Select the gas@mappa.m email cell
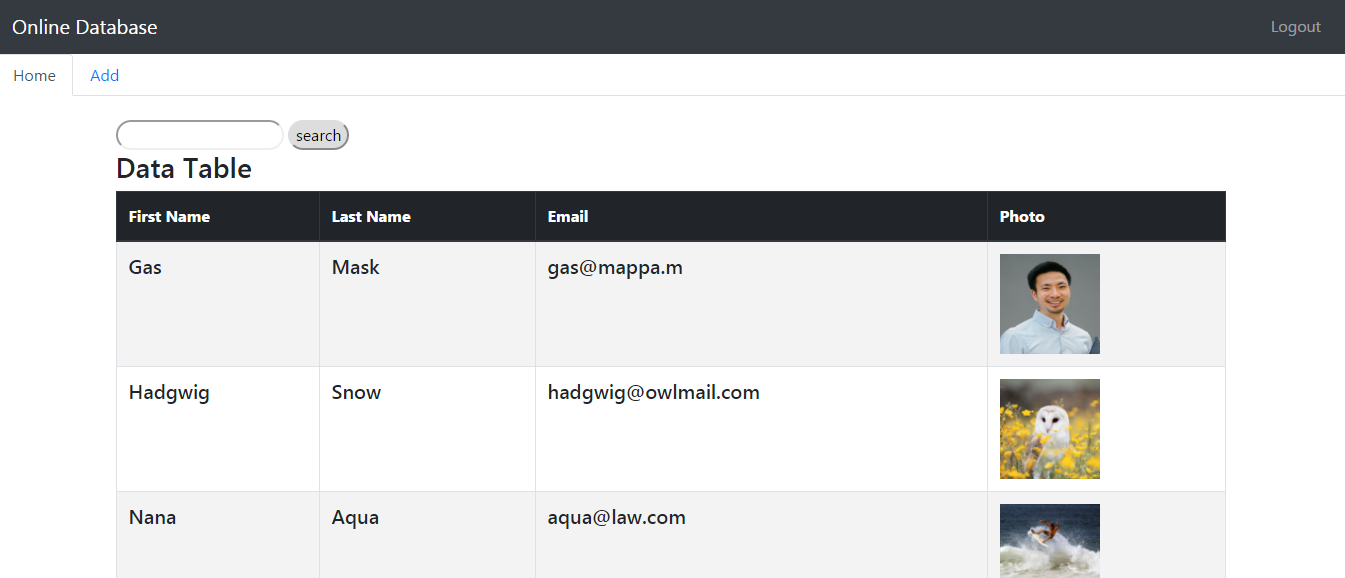 coord(615,268)
